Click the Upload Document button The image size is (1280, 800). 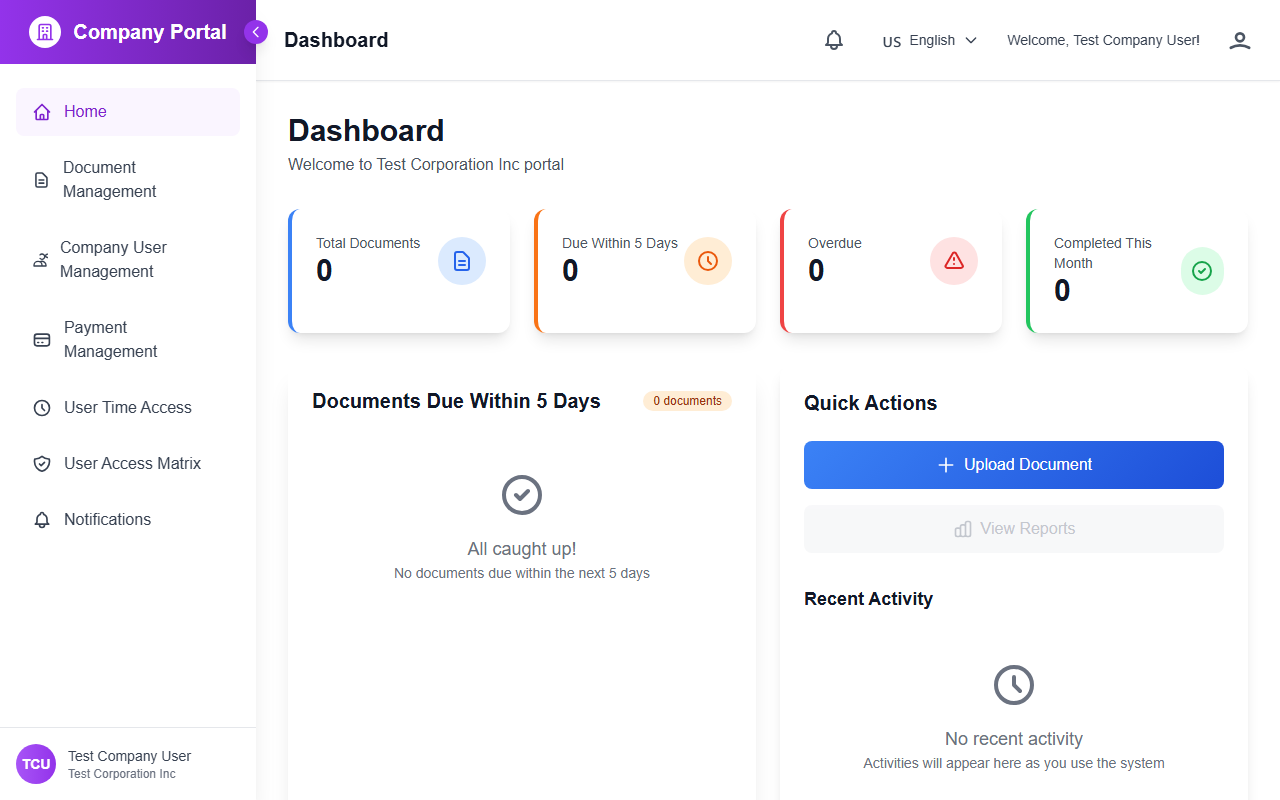pyautogui.click(x=1013, y=464)
